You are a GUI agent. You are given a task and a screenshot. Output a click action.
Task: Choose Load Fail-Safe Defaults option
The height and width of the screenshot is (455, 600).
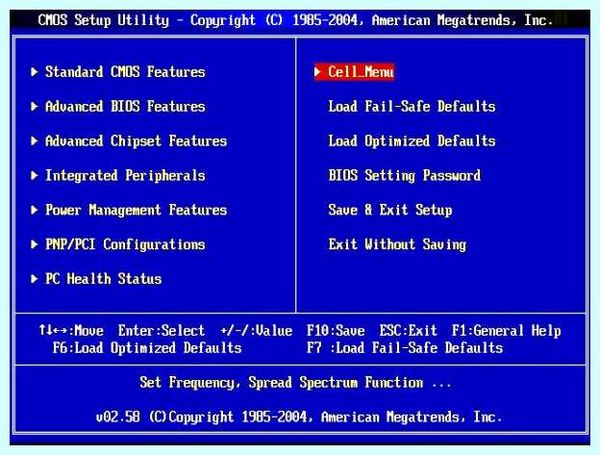(412, 106)
